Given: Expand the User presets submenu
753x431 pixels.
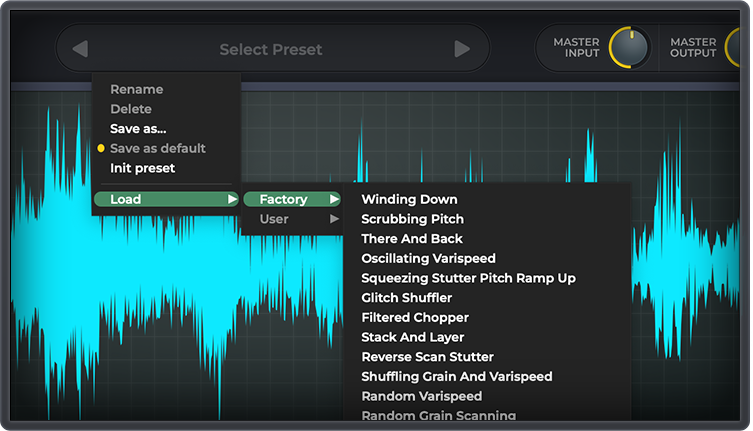Looking at the screenshot, I should 291,219.
